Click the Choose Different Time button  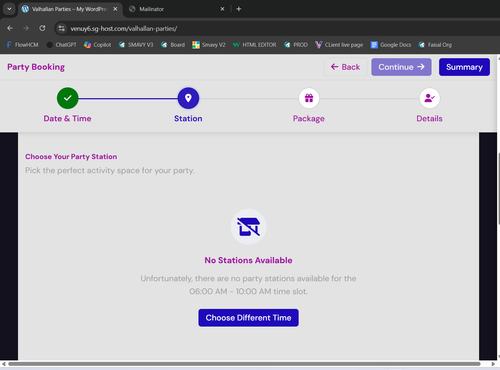248,318
